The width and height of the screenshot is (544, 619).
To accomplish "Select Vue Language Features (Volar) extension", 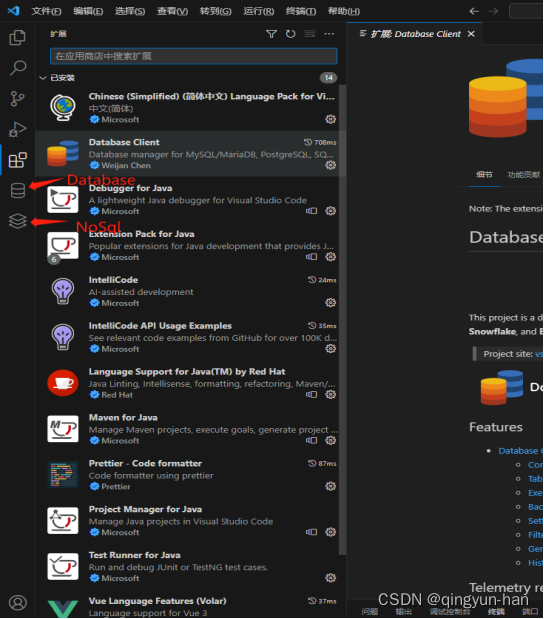I will 190,606.
